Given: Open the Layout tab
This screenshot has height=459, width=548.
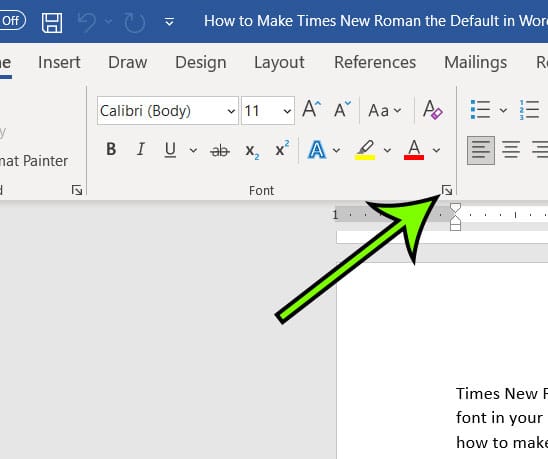Looking at the screenshot, I should tap(279, 63).
